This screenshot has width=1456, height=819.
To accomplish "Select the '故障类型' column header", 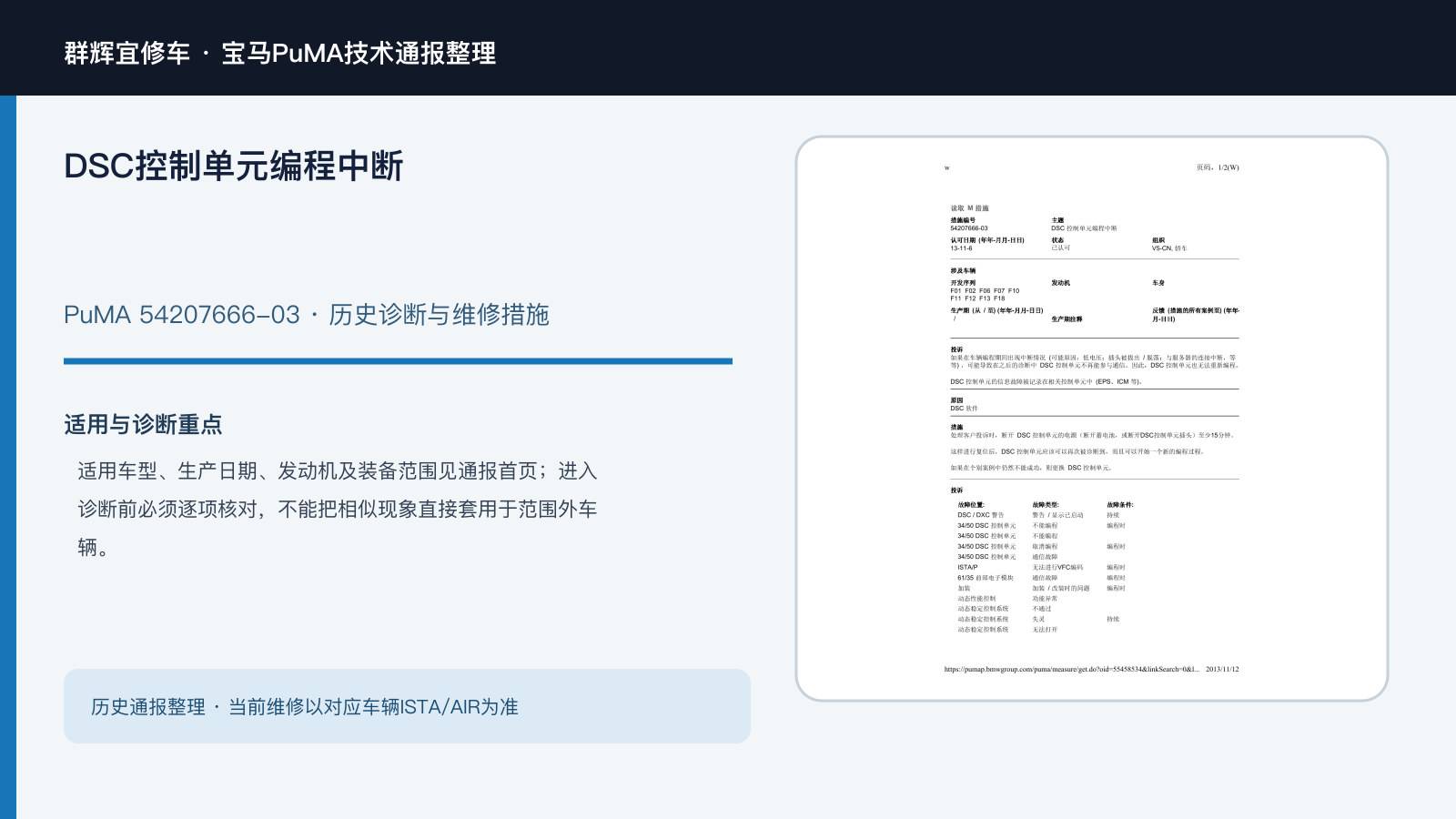I will pyautogui.click(x=1046, y=505).
